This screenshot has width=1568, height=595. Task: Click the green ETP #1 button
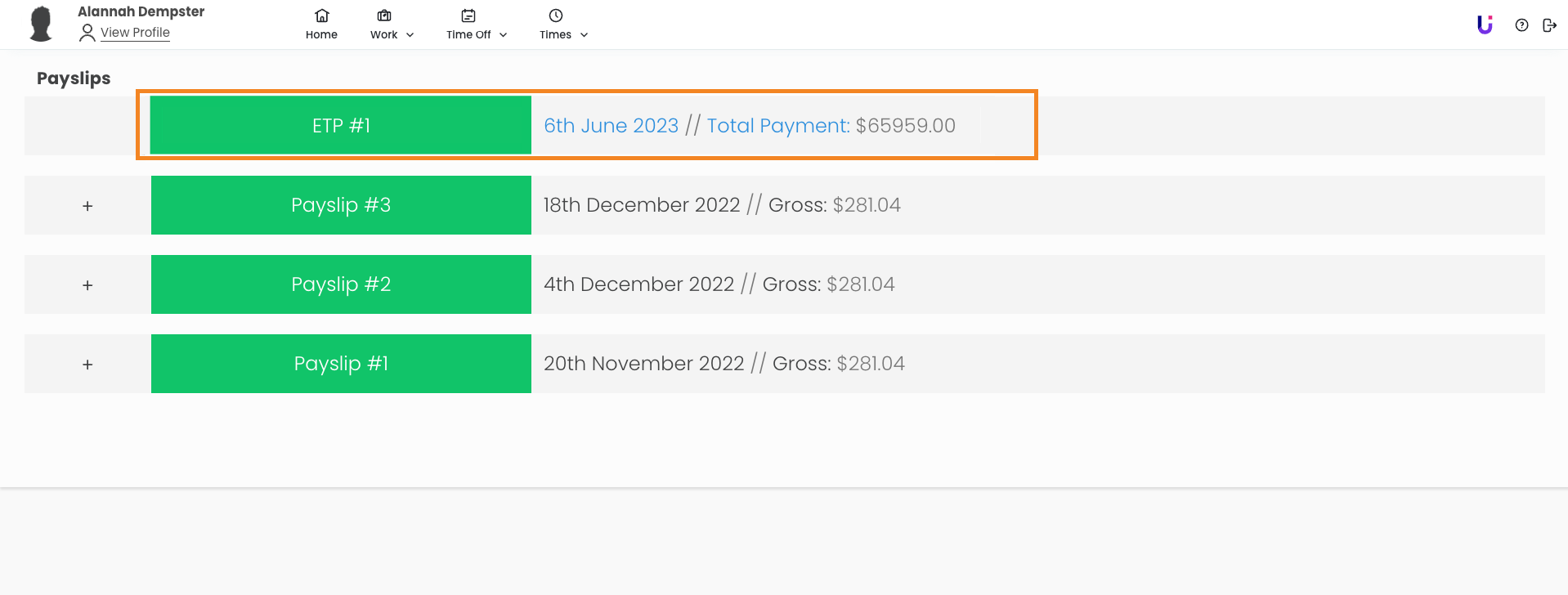pos(341,125)
